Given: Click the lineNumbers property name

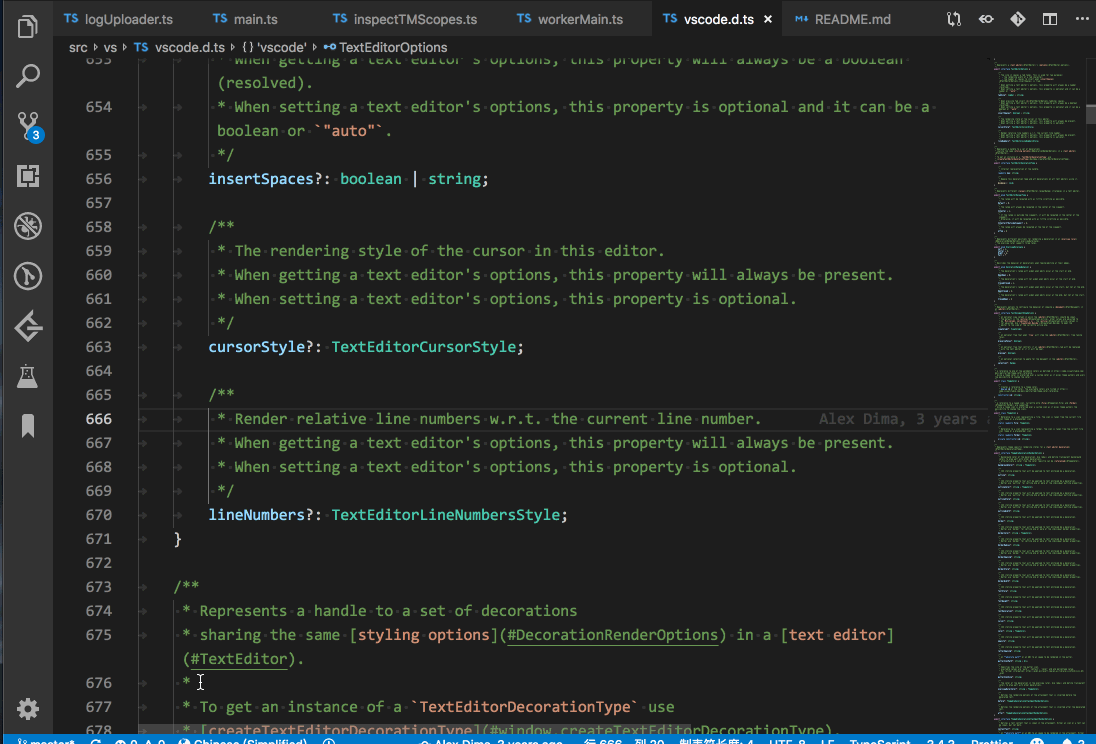Looking at the screenshot, I should tap(257, 515).
